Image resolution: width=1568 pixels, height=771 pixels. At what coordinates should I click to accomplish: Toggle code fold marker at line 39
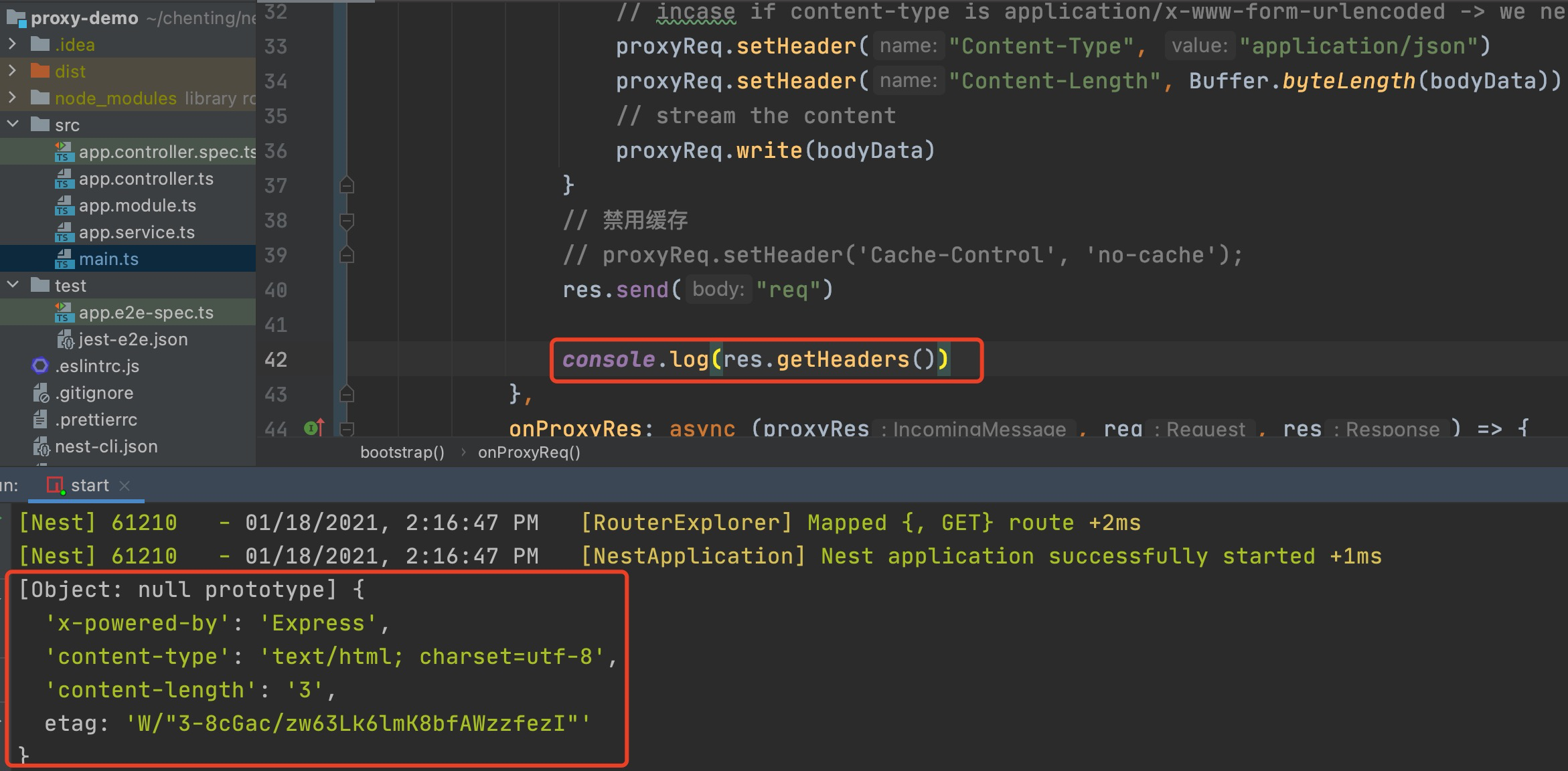tap(347, 254)
